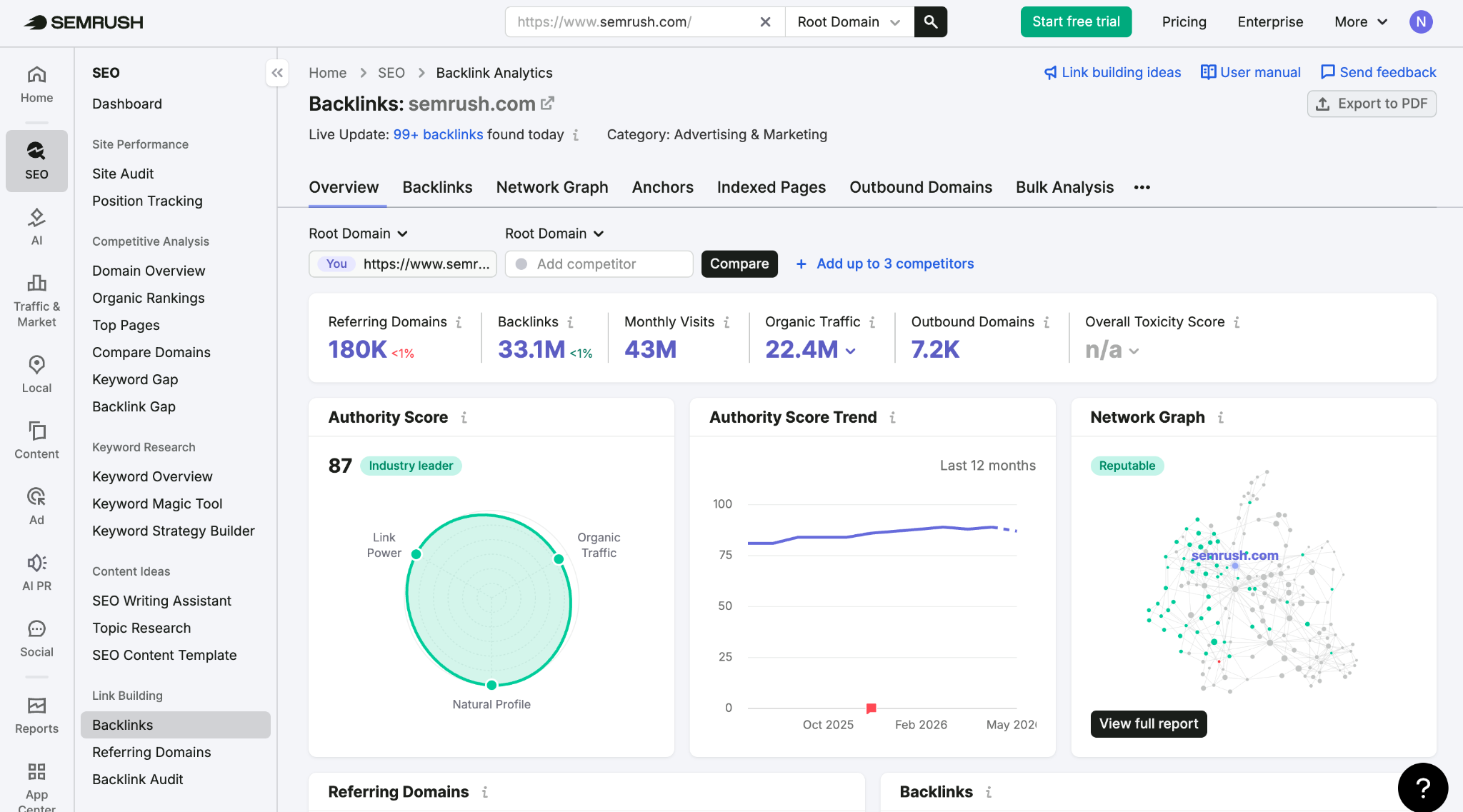Screen dimensions: 1463x812
Task: Click Export to PDF button
Action: 1372,104
